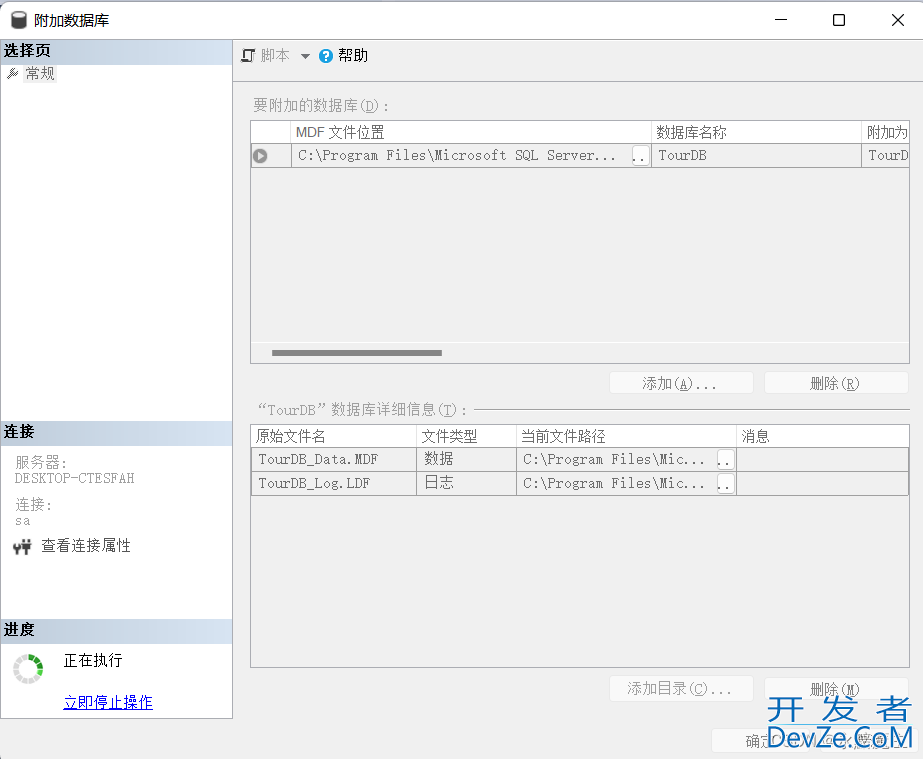Click the current path cell for TourDB_Log.LDF
This screenshot has height=759, width=923.
click(x=616, y=483)
